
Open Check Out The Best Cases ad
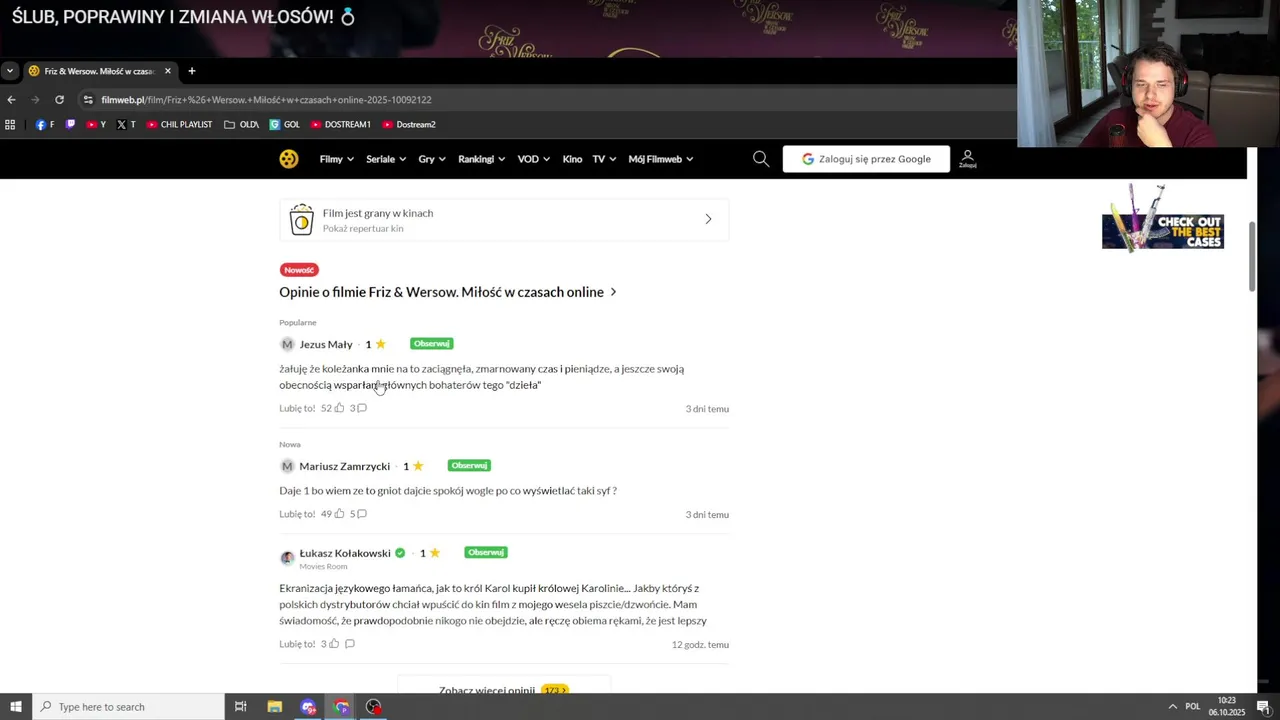pyautogui.click(x=1162, y=218)
